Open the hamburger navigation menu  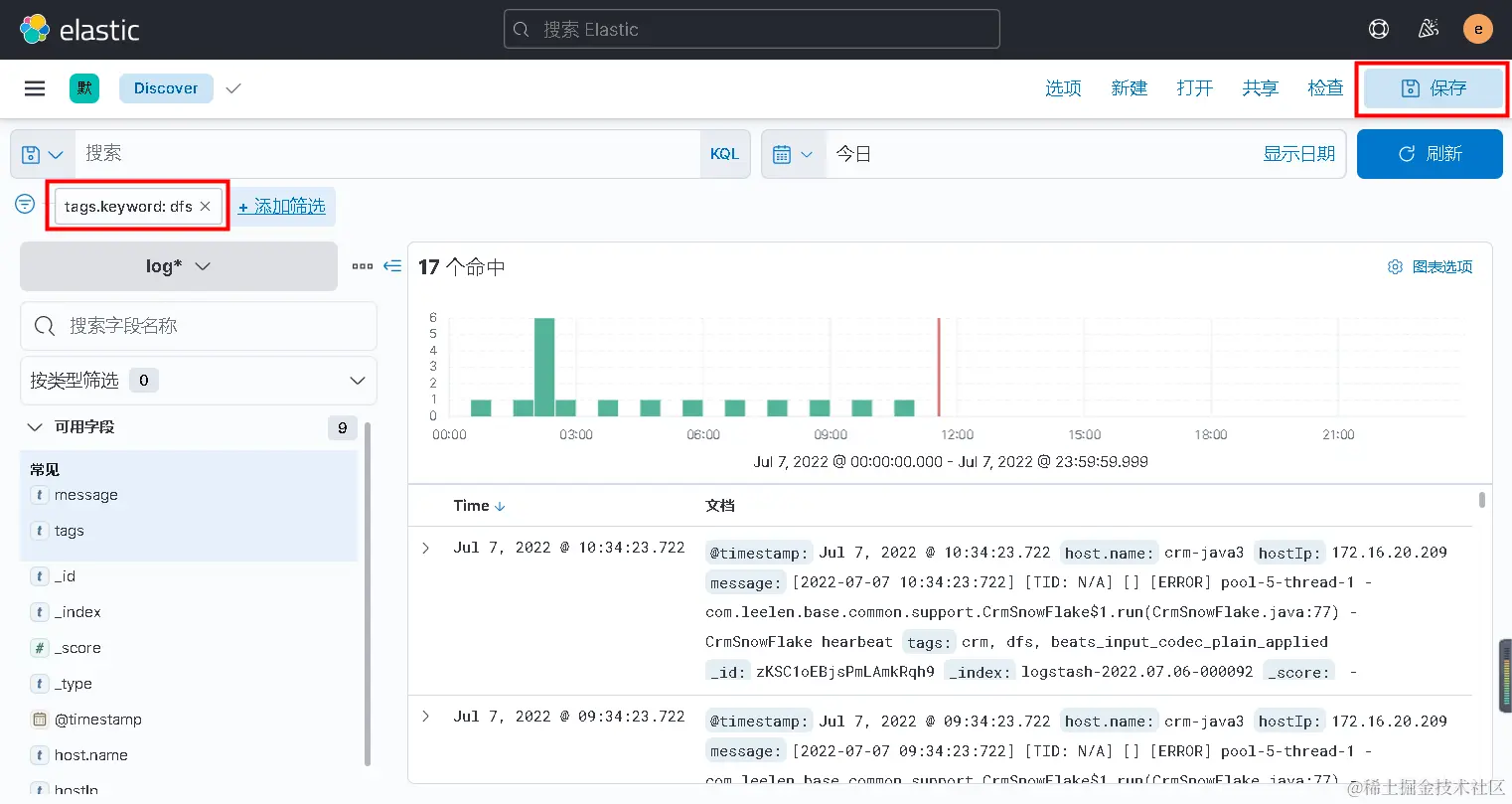click(x=35, y=88)
